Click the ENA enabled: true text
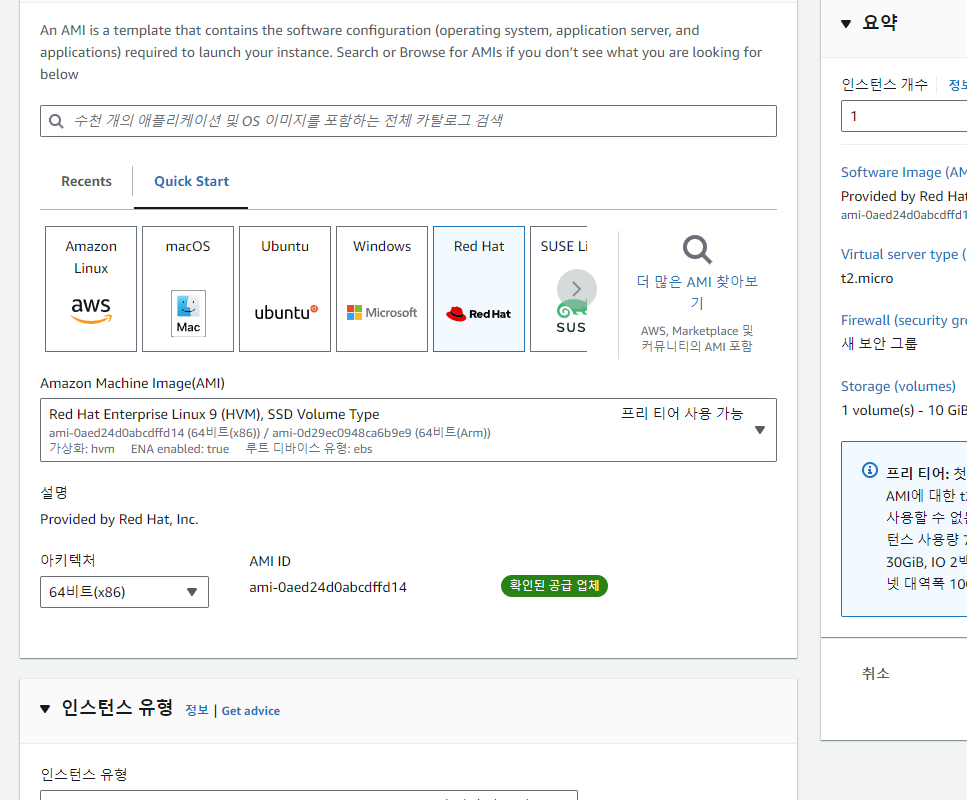967x800 pixels. [180, 449]
